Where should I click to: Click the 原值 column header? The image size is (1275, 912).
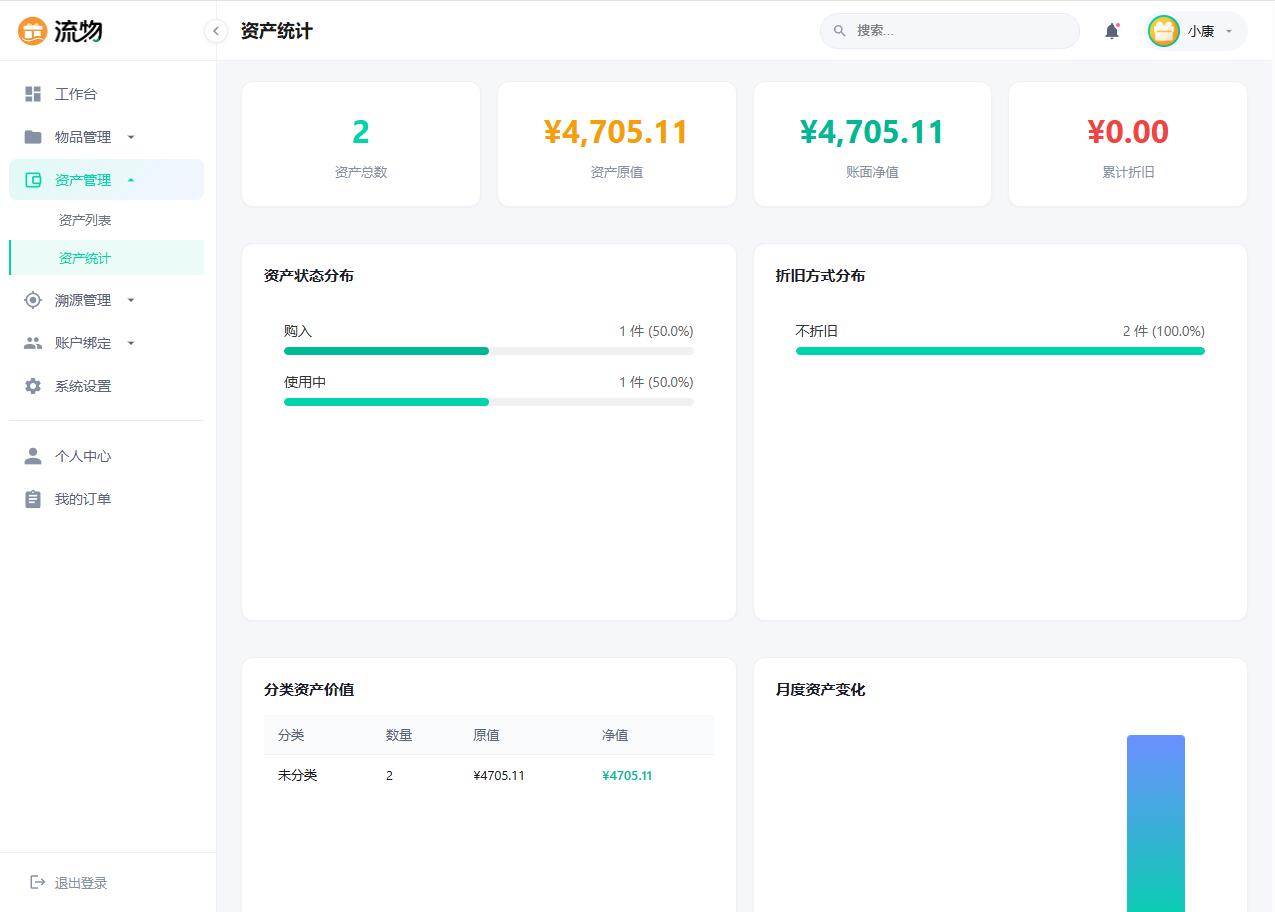click(x=486, y=735)
